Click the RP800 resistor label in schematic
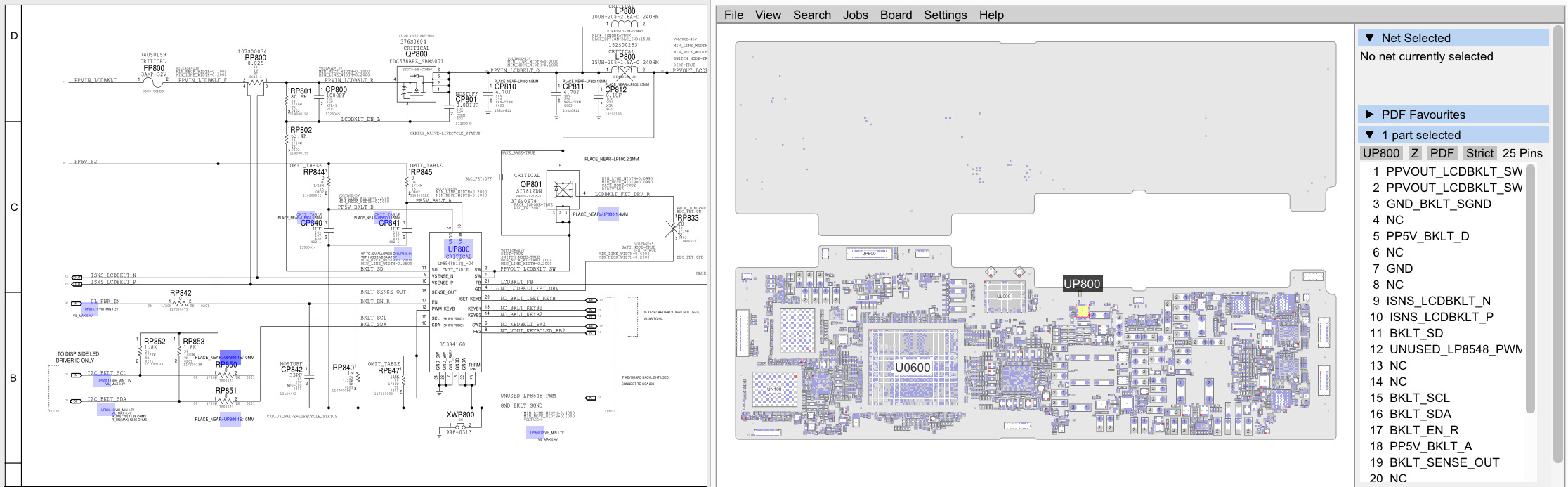This screenshot has height=487, width=1568. 255,58
